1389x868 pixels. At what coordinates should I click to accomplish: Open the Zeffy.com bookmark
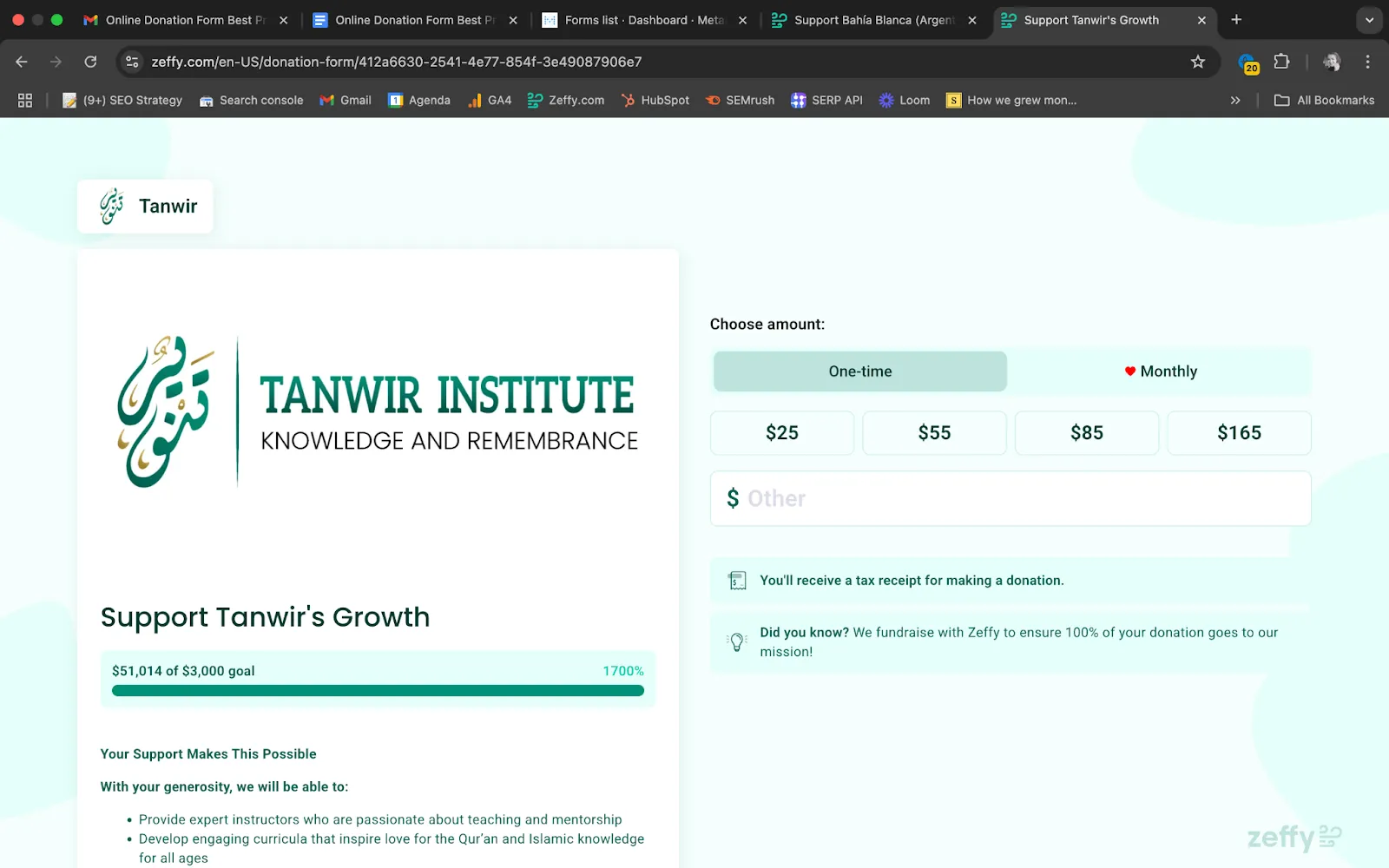[566, 101]
